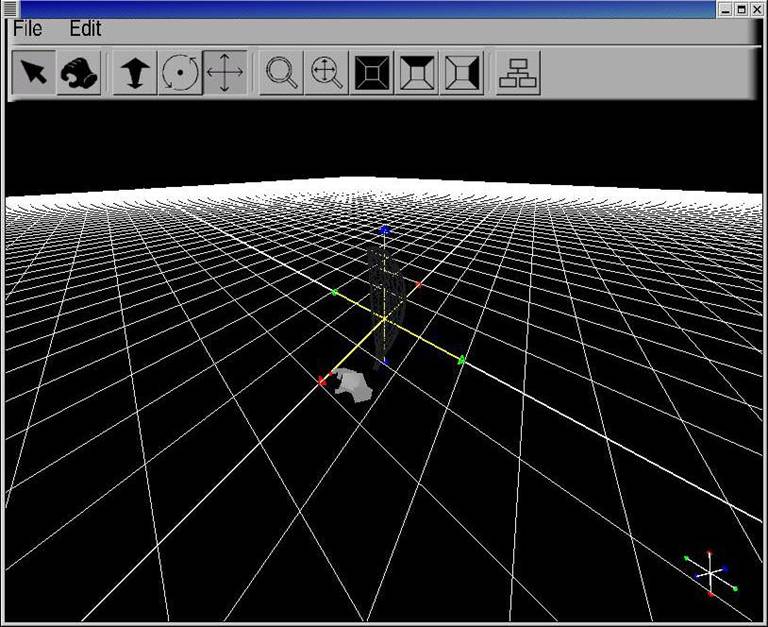Click the small red handle right of object
Screen dimensions: 768x627
pyautogui.click(x=419, y=284)
